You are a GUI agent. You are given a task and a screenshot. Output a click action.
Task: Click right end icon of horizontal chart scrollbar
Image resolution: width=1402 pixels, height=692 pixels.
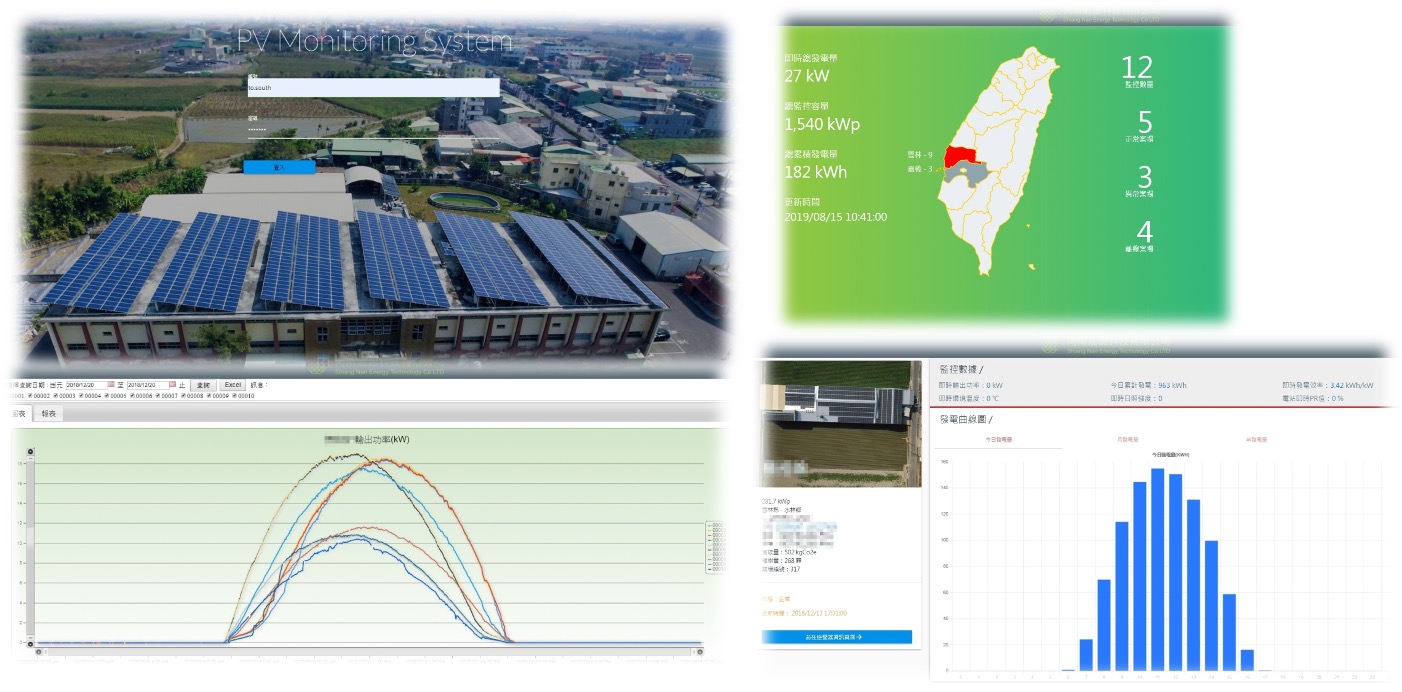point(699,652)
